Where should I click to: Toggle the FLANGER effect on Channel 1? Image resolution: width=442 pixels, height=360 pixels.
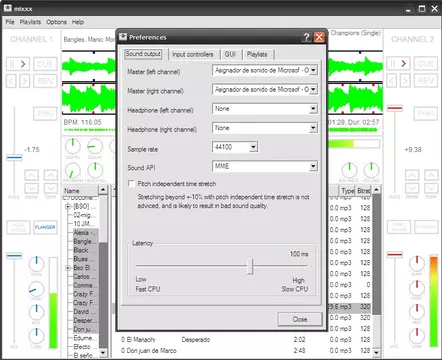[45, 227]
